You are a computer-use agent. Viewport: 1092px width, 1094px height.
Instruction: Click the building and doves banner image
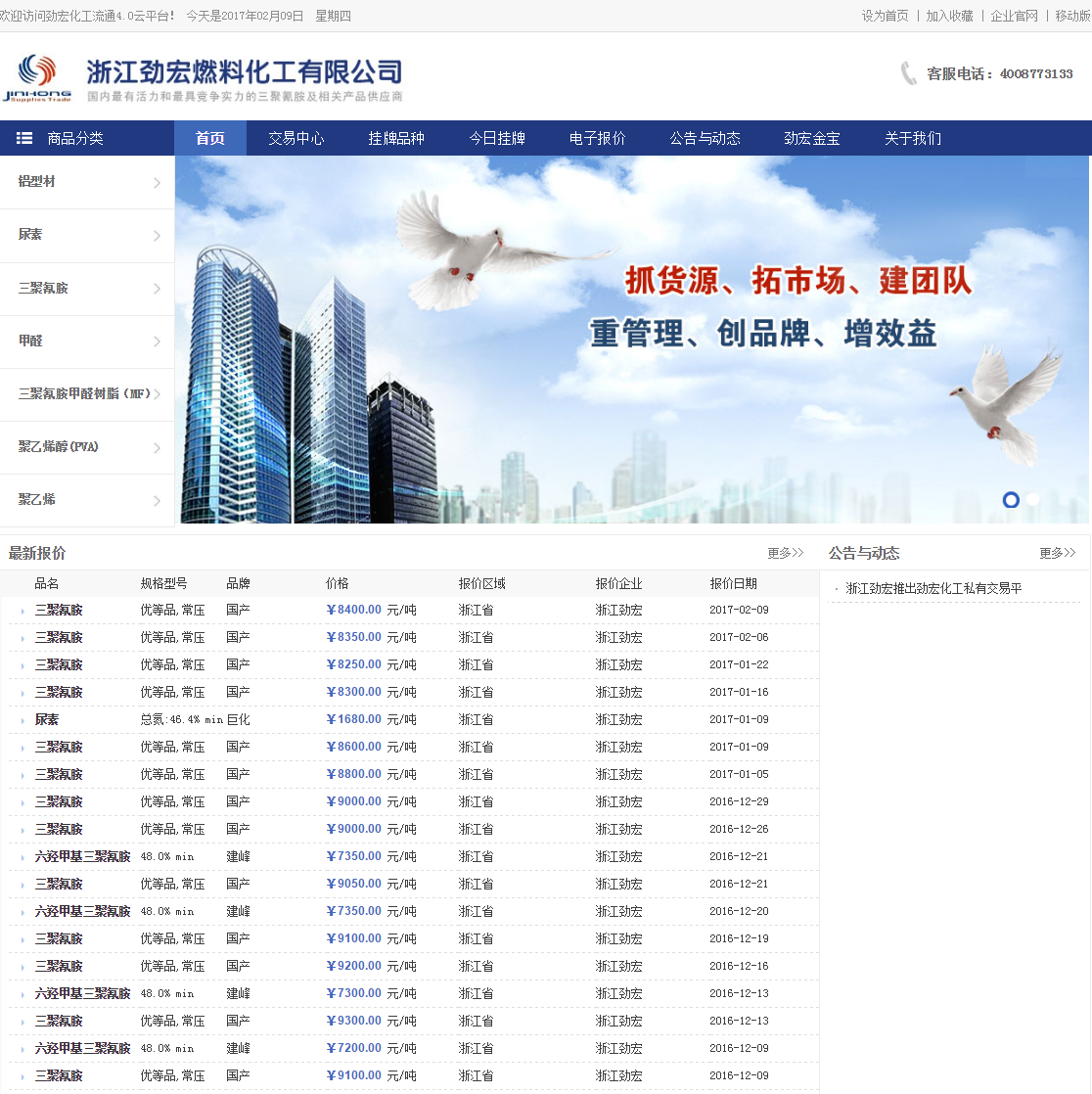[631, 340]
